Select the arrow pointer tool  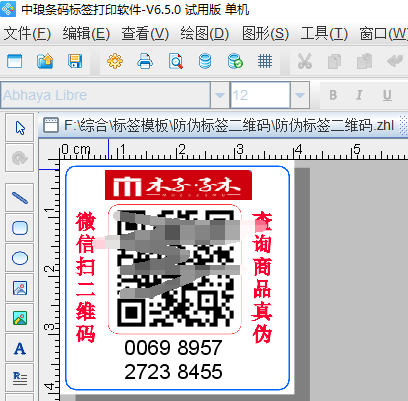[x=20, y=128]
